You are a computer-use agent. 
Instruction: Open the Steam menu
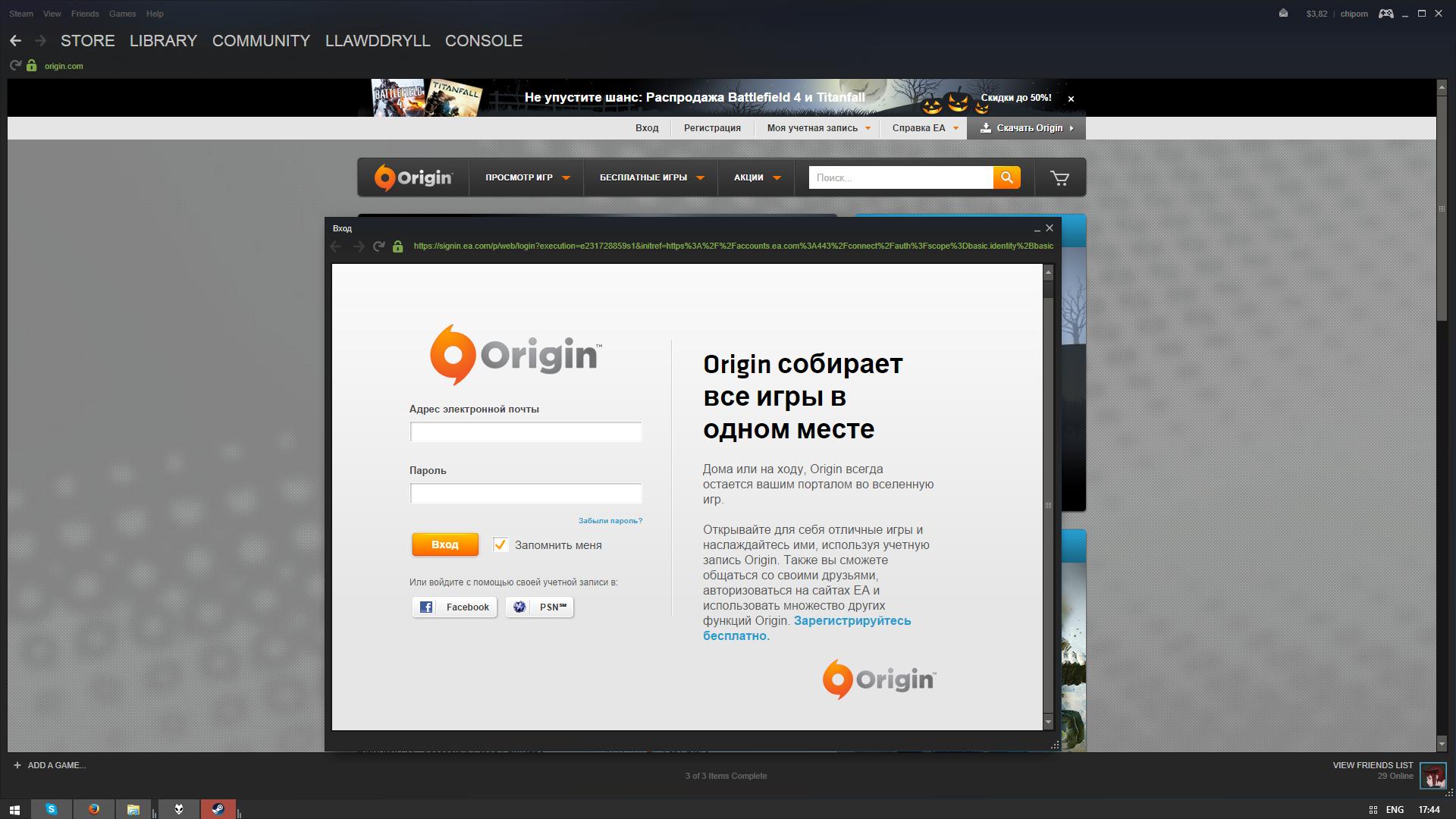point(21,14)
